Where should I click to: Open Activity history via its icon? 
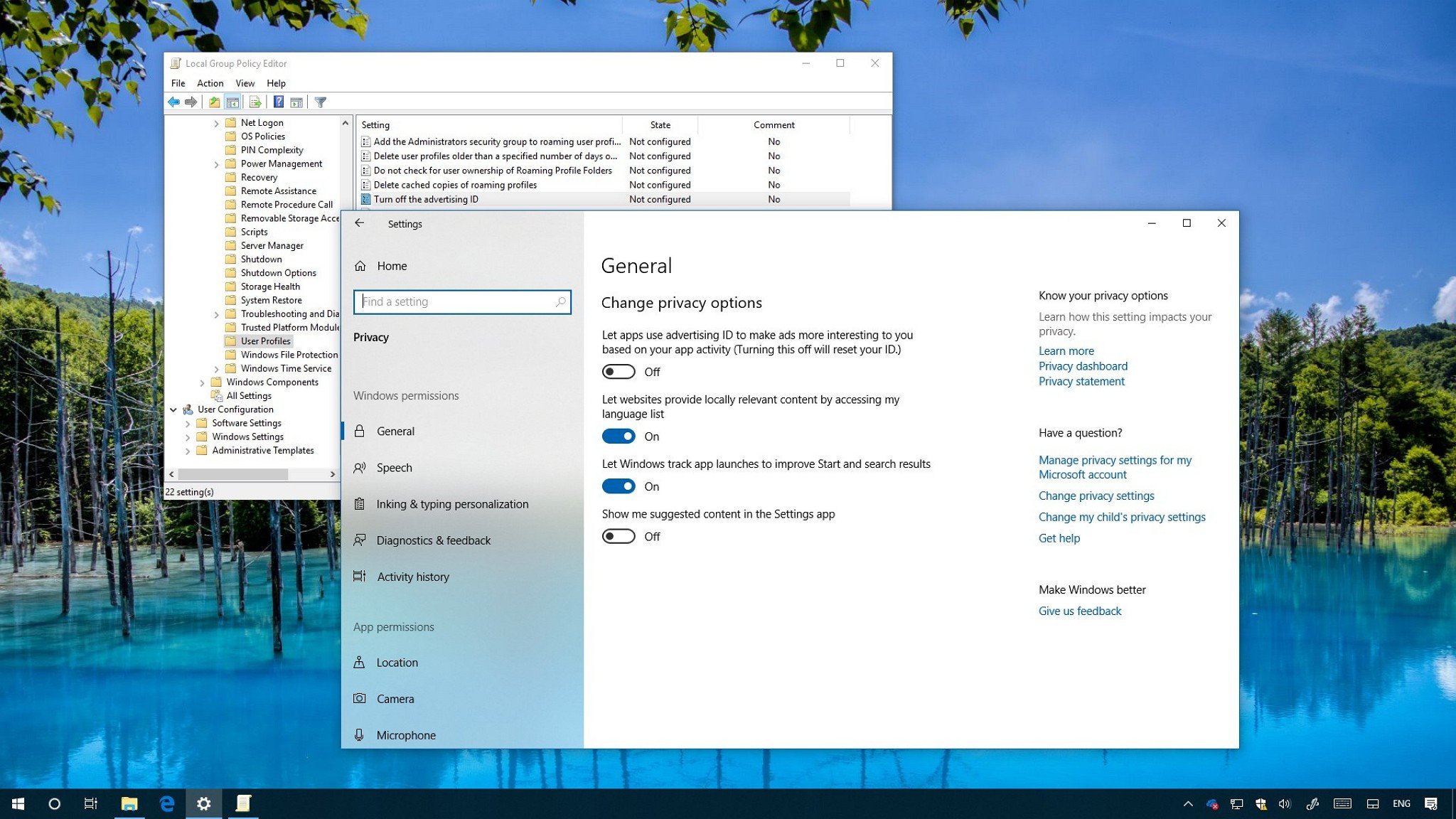(x=360, y=577)
